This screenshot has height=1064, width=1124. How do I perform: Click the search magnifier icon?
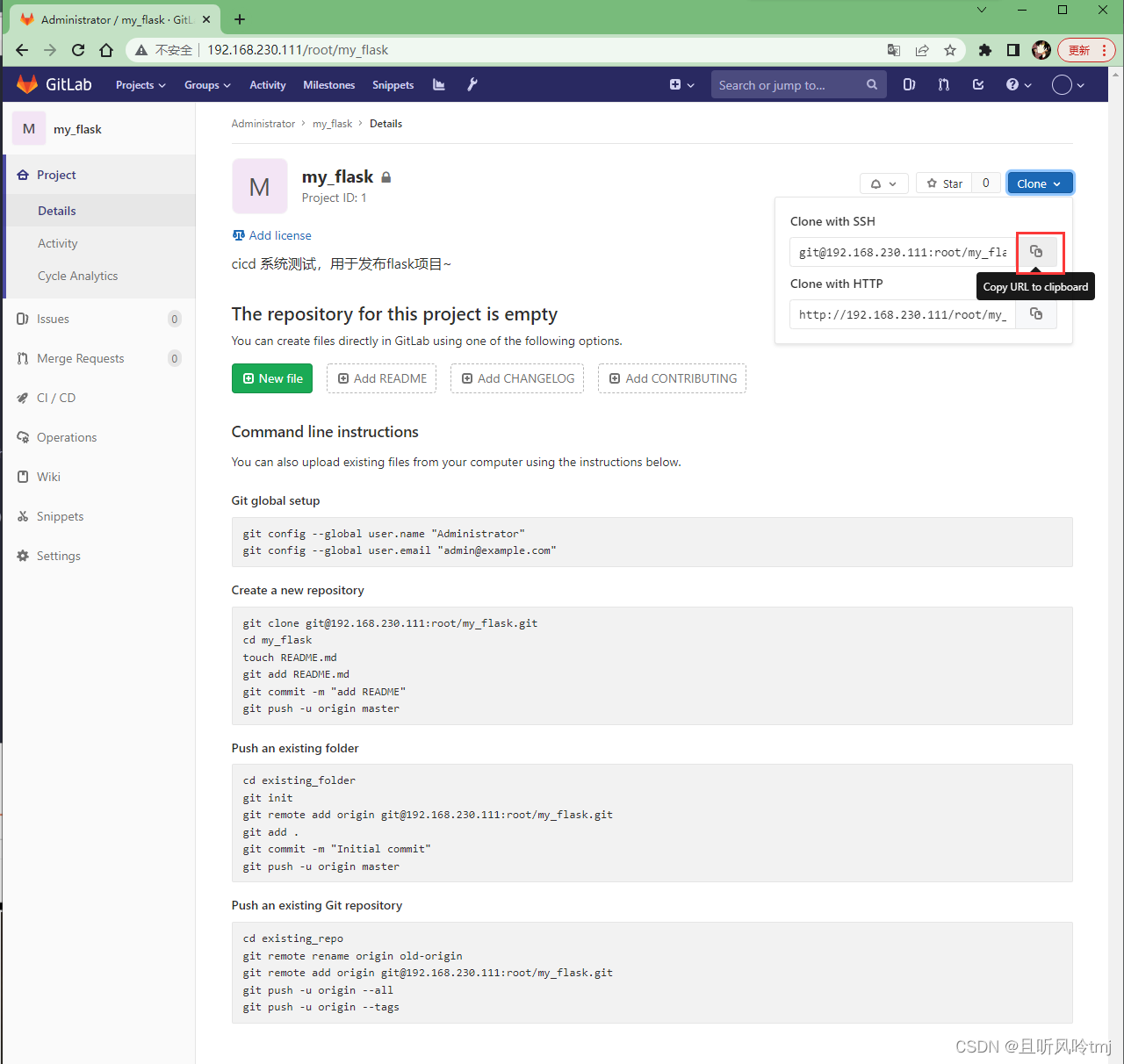[872, 85]
